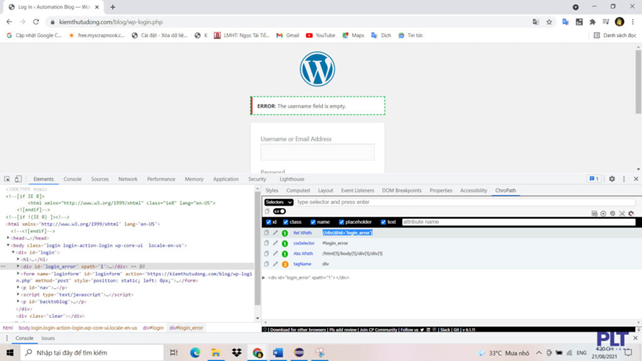Open the Lighthouse tab

click(x=292, y=179)
